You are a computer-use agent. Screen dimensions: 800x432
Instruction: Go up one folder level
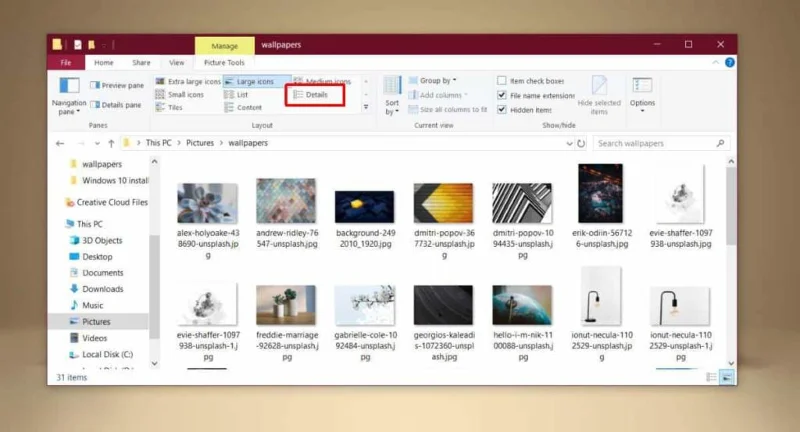(x=111, y=143)
